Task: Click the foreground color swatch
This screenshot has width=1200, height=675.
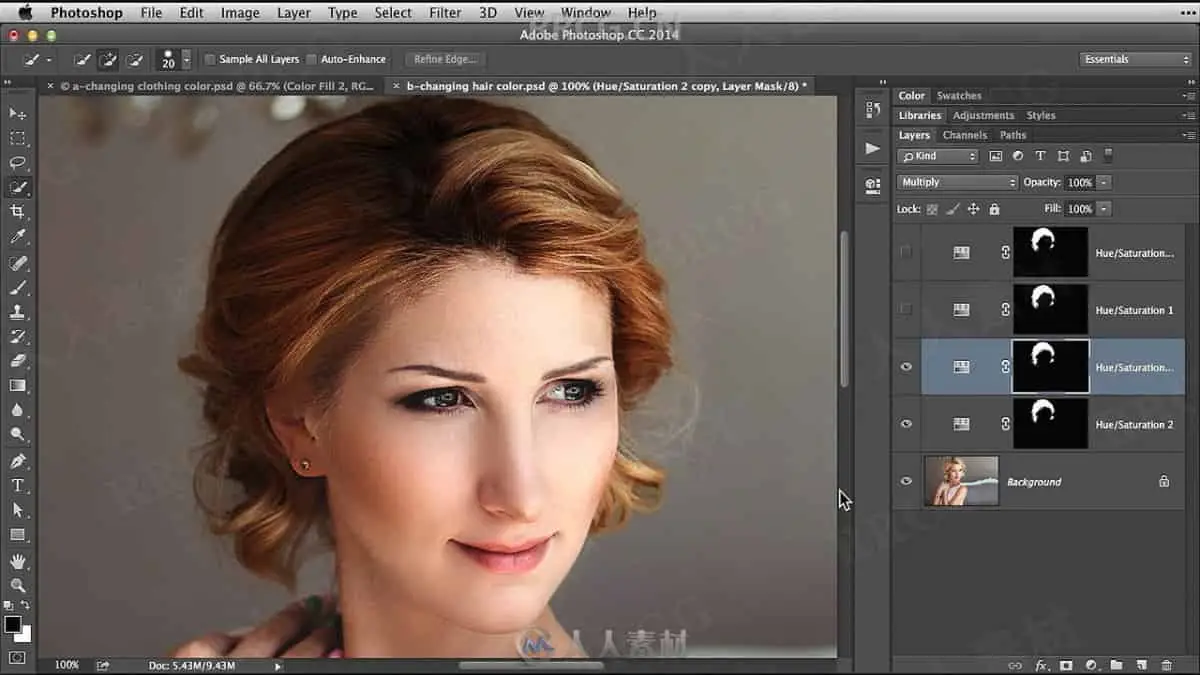Action: 13,624
